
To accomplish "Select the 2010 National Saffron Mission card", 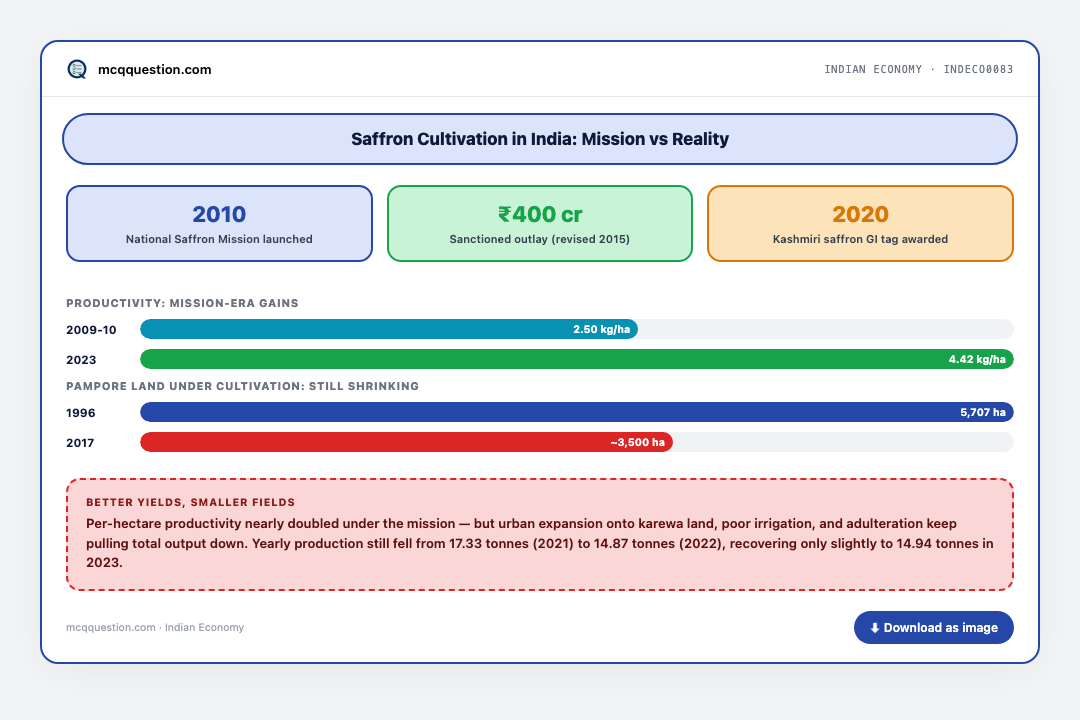I will coord(219,223).
